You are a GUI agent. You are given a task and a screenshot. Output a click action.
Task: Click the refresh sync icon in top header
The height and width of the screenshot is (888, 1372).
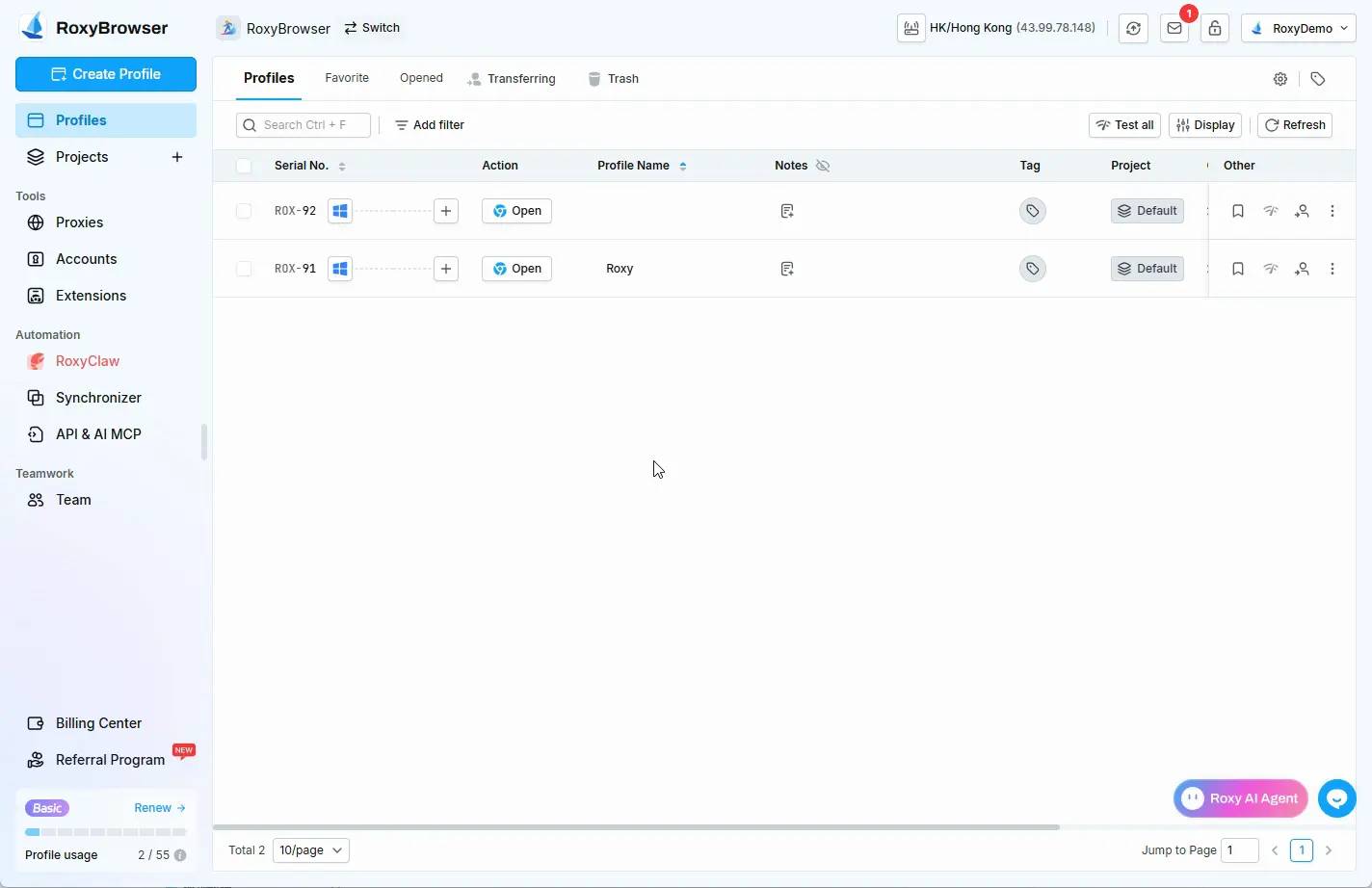tap(1133, 28)
